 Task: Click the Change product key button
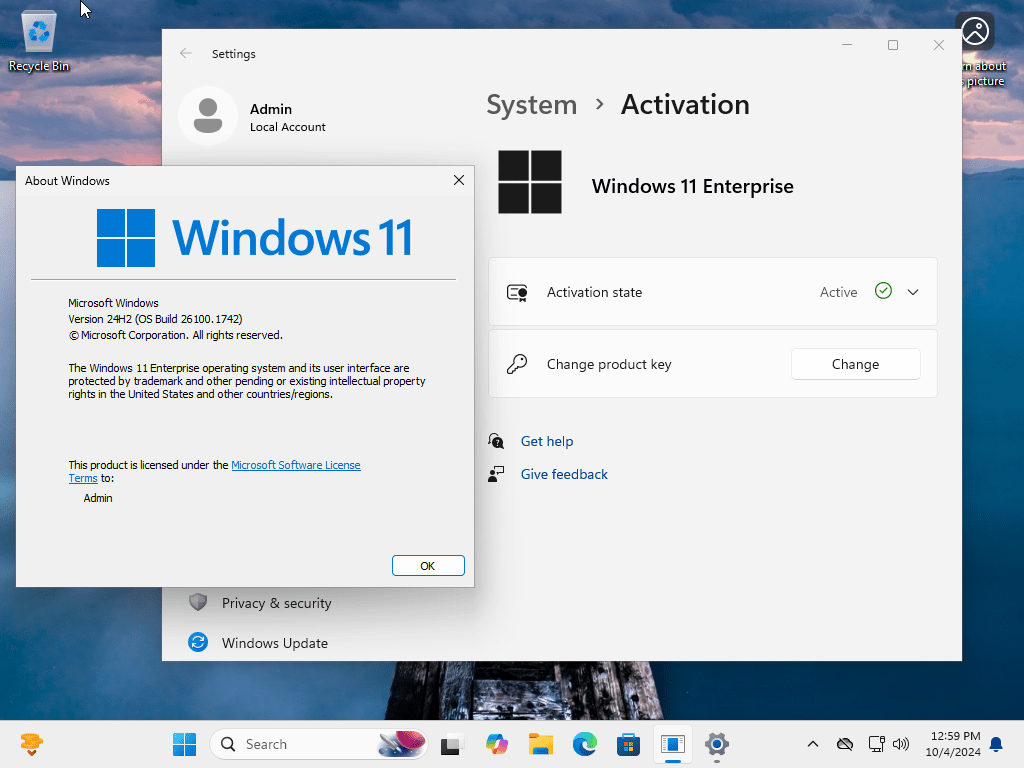tap(856, 364)
